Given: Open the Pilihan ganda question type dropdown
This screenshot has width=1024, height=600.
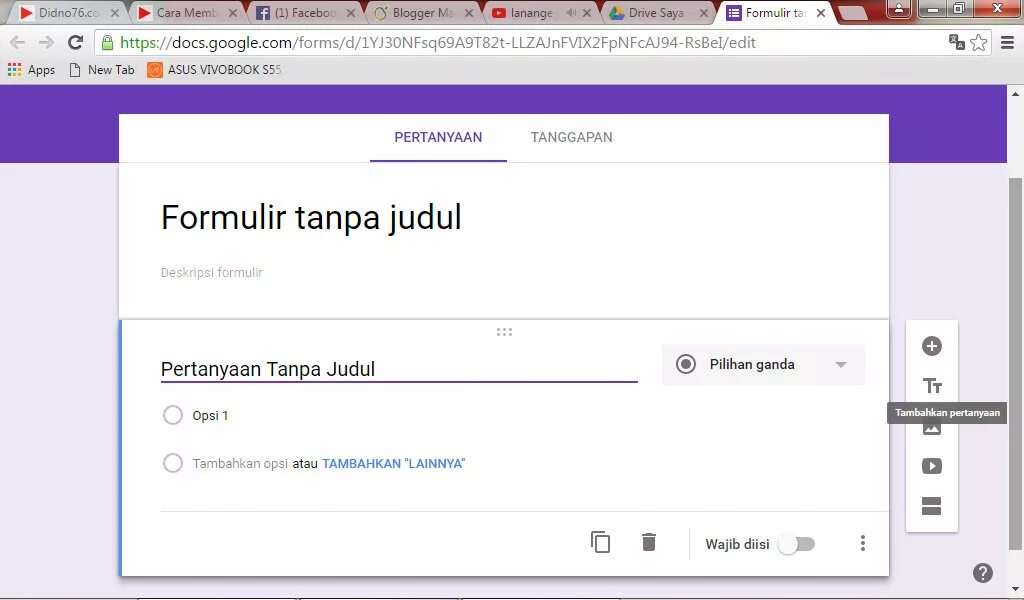Looking at the screenshot, I should pos(763,364).
